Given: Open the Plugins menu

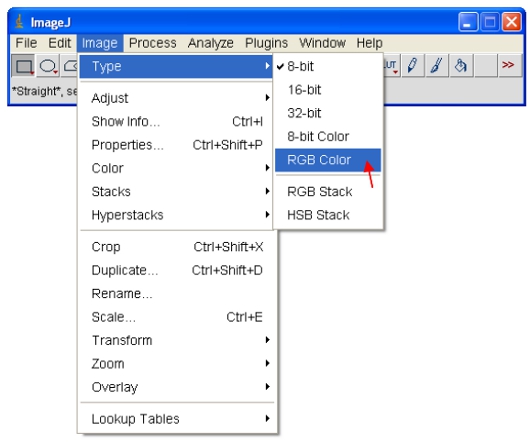Looking at the screenshot, I should coord(266,43).
